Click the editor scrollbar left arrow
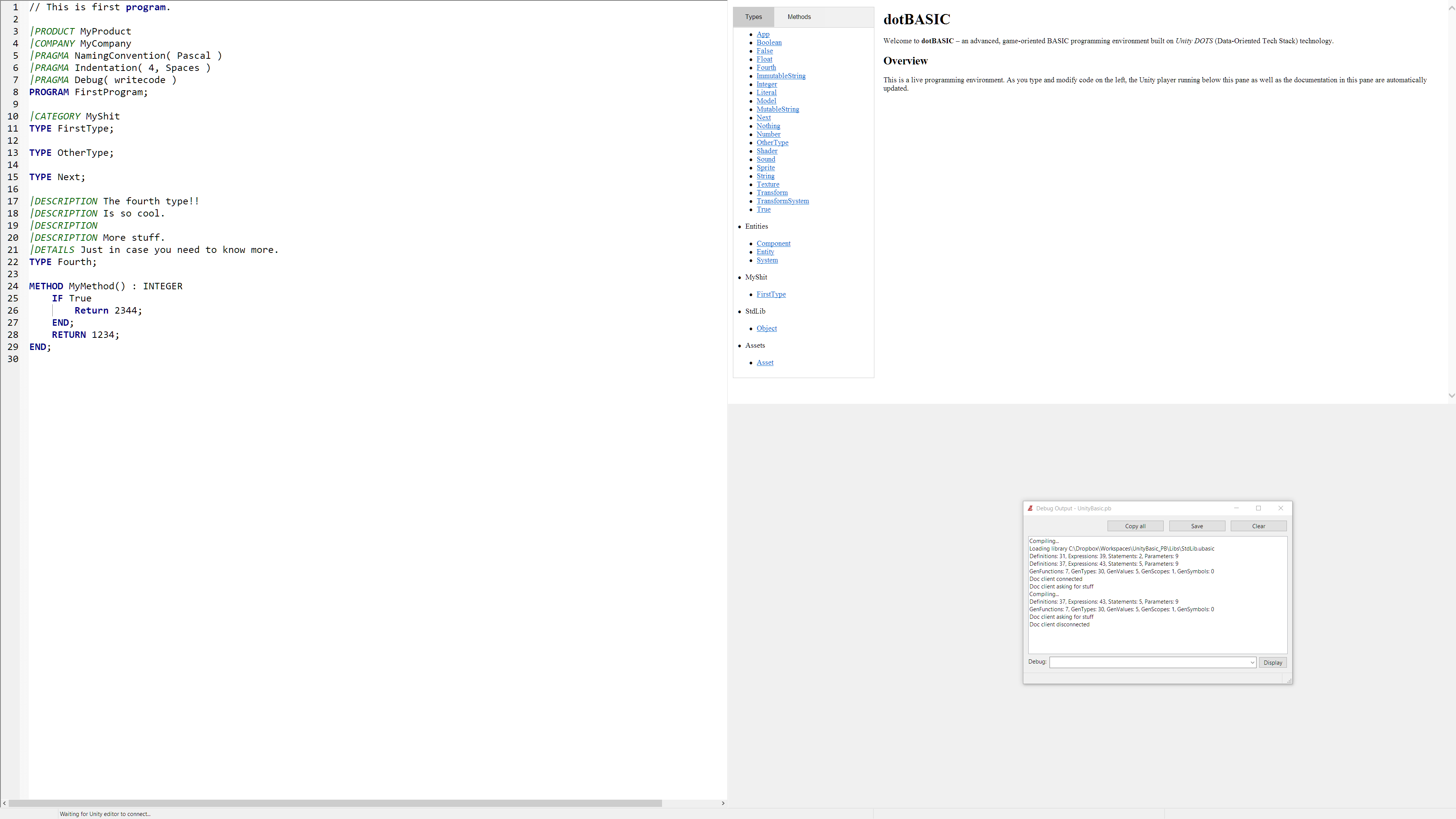Viewport: 1456px width, 819px height. point(5,803)
